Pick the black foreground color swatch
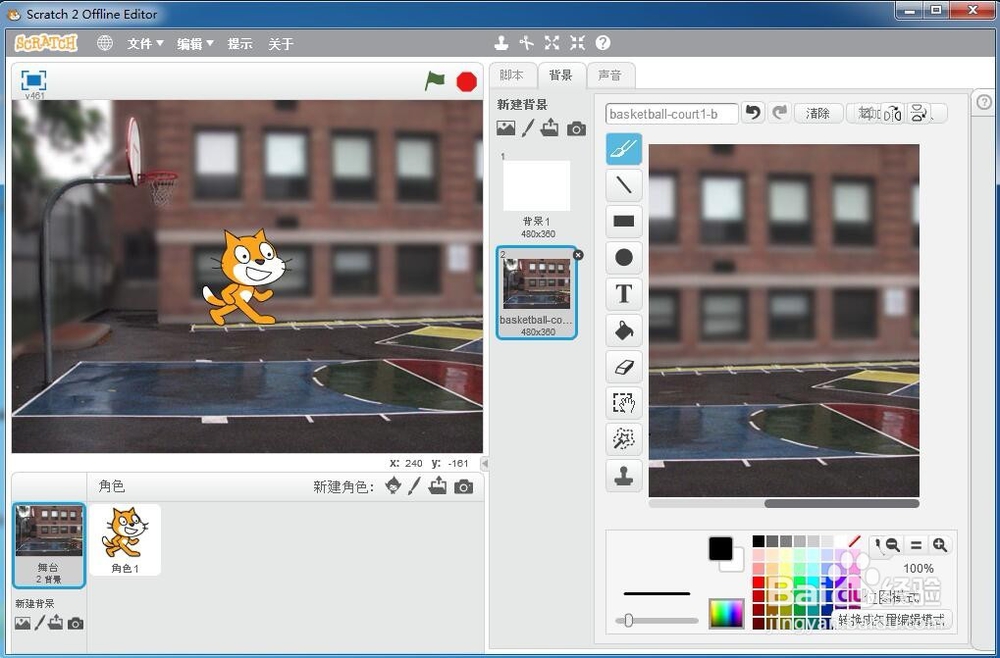 (721, 548)
